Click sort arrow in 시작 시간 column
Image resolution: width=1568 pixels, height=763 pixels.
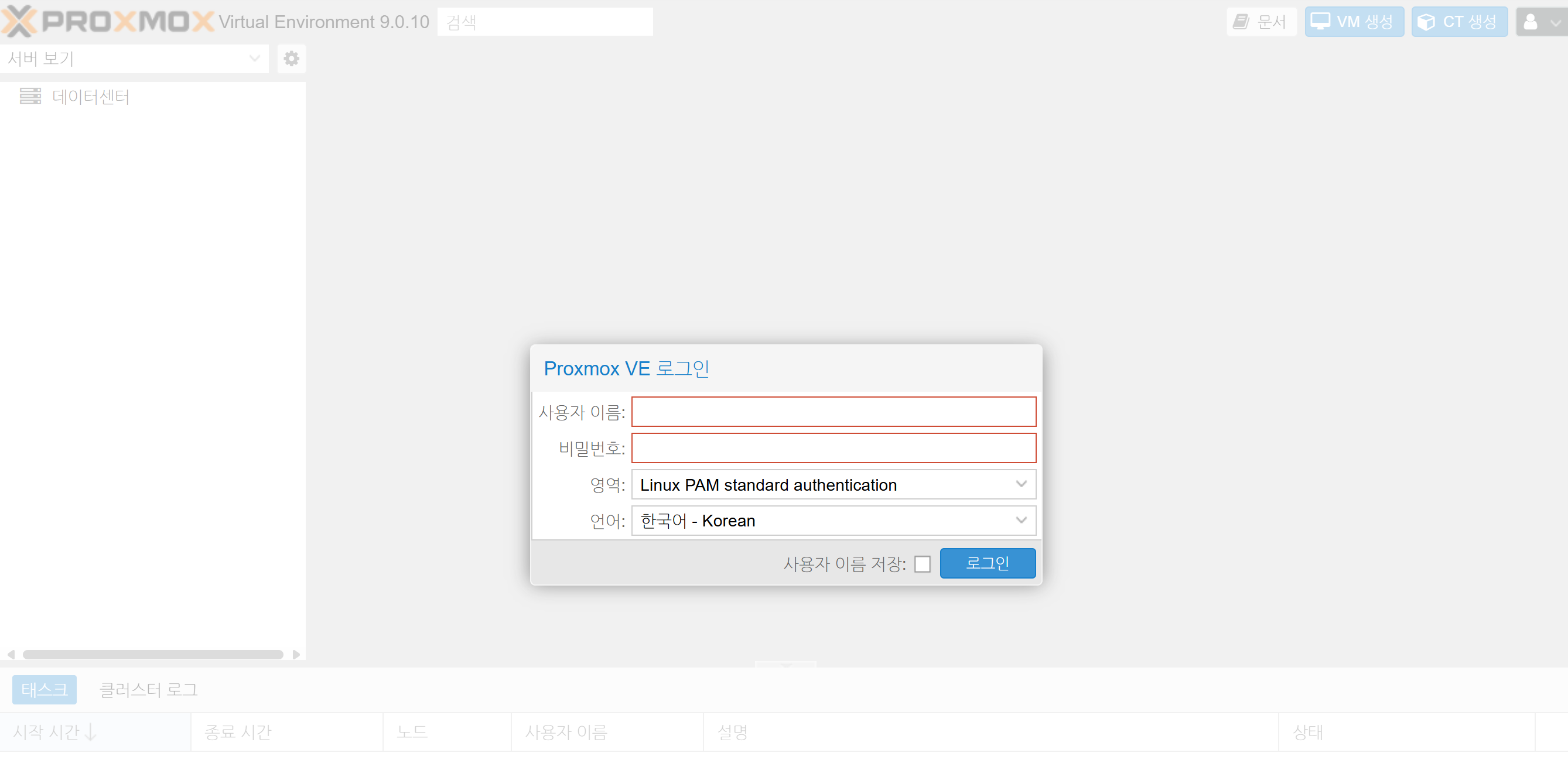point(91,731)
